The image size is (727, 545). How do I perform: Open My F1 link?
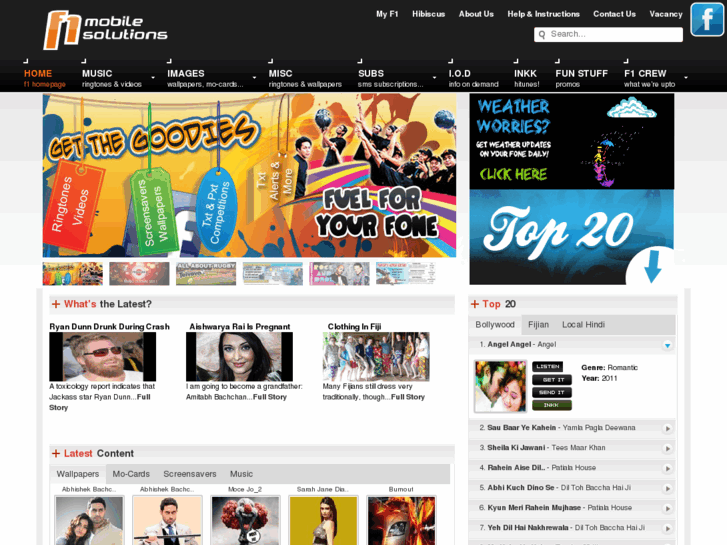387,14
